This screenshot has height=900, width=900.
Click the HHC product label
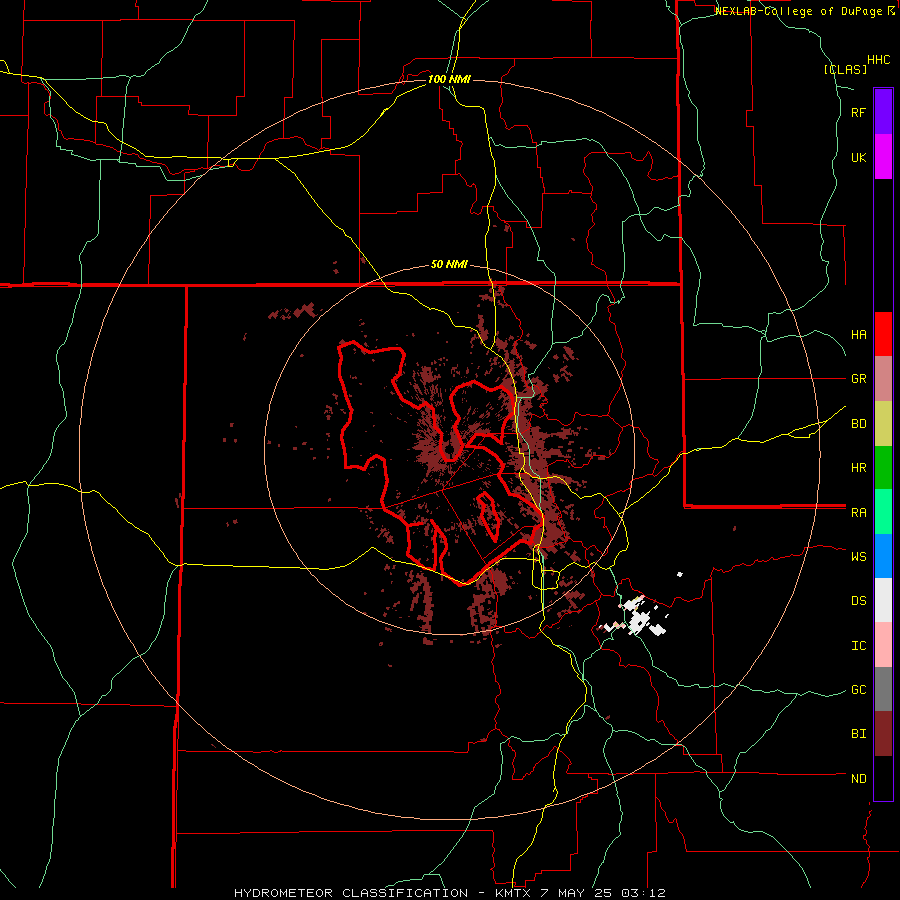click(878, 60)
